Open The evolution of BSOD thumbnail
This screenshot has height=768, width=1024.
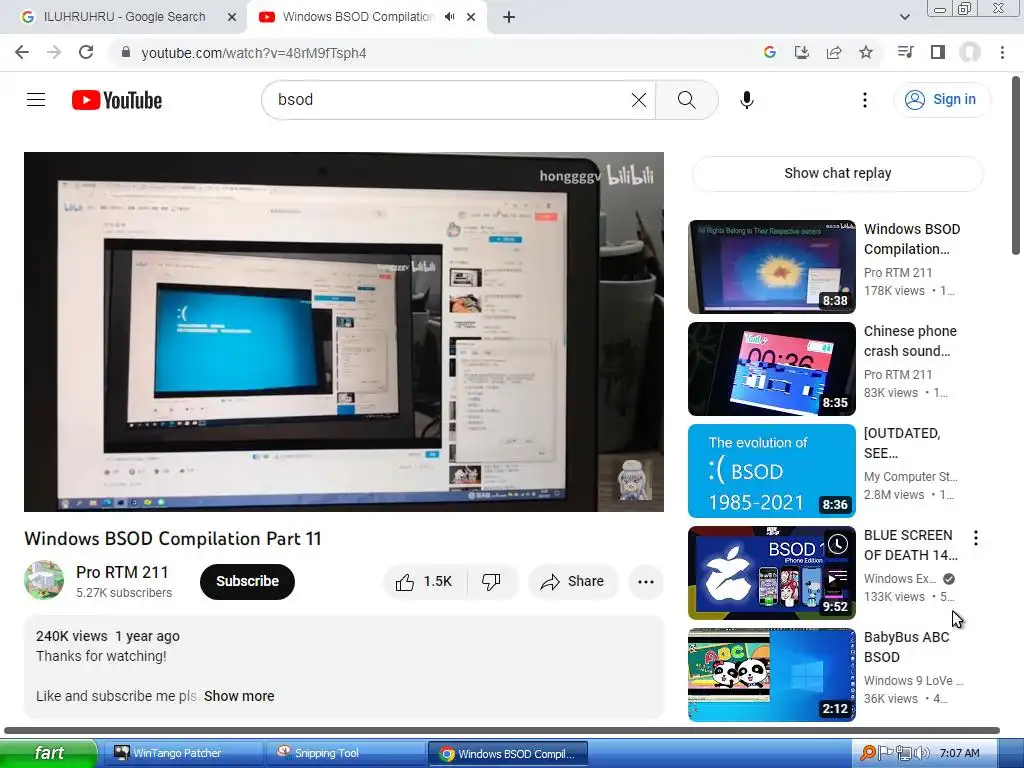[x=771, y=471]
